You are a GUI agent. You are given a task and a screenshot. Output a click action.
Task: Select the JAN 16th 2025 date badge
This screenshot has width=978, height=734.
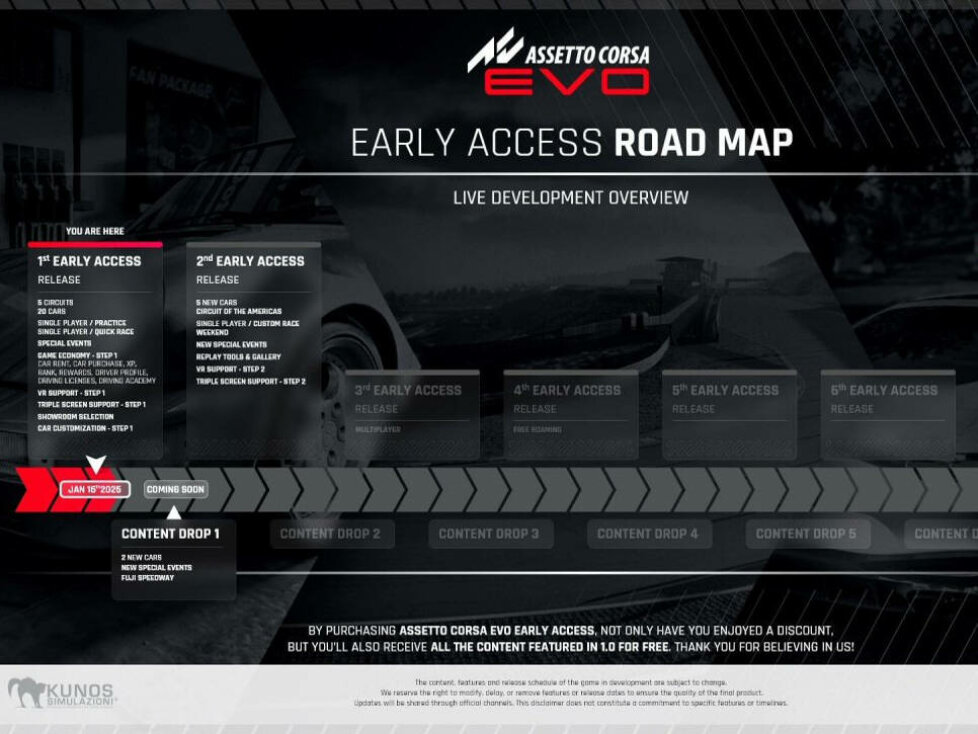pos(95,490)
